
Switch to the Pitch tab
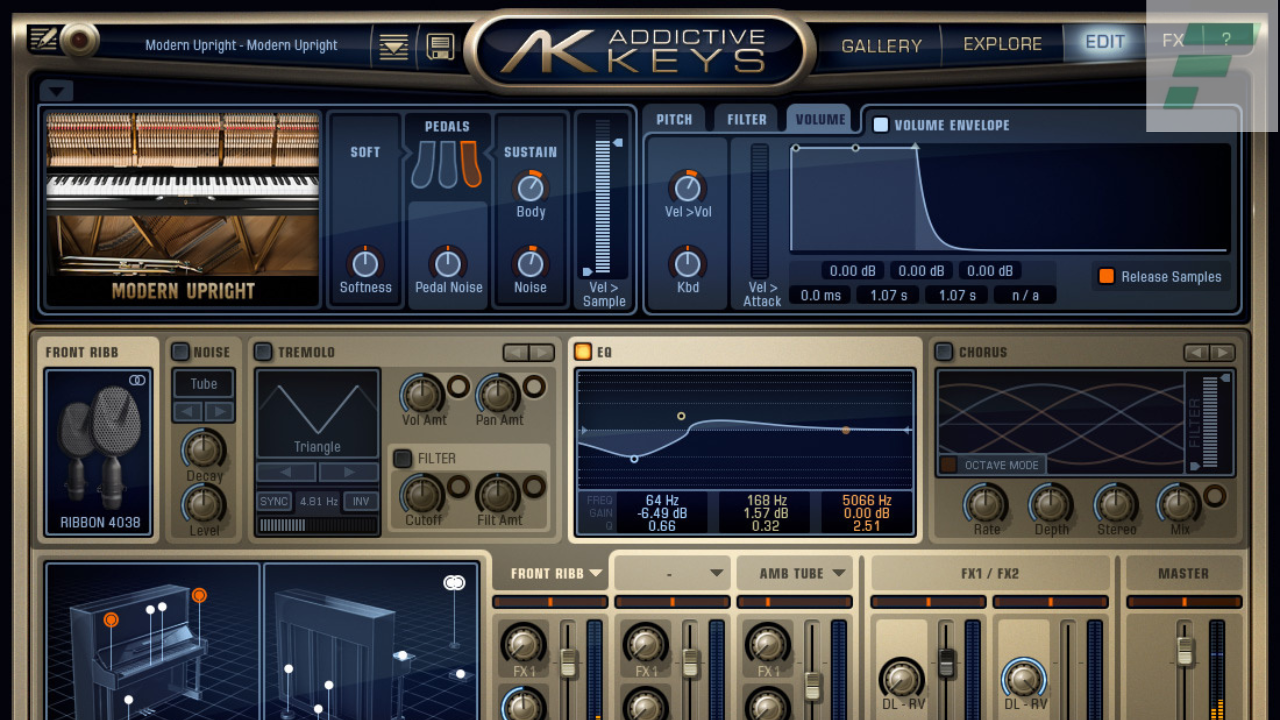(x=674, y=119)
